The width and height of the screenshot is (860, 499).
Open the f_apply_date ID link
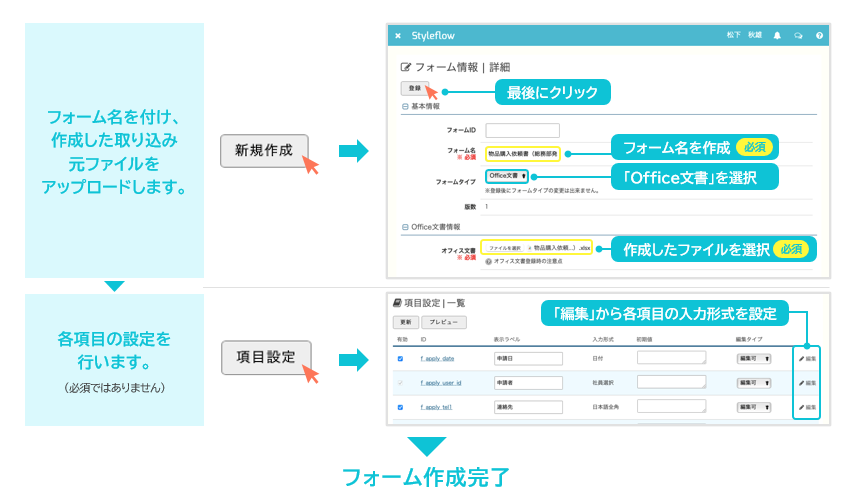point(437,359)
